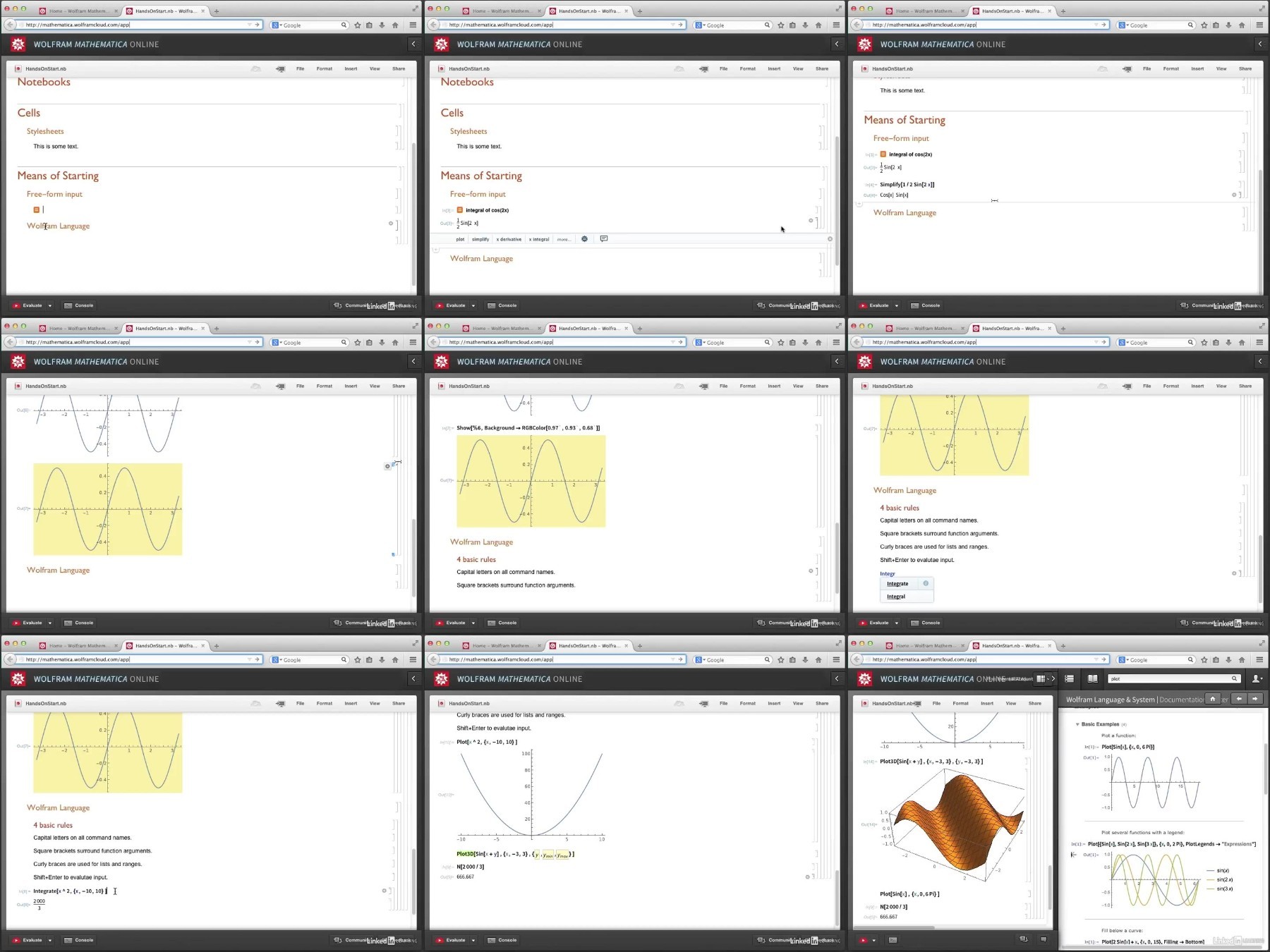
Task: Click cell gear icon next to 666.667 in parabola window
Action: pos(807,877)
